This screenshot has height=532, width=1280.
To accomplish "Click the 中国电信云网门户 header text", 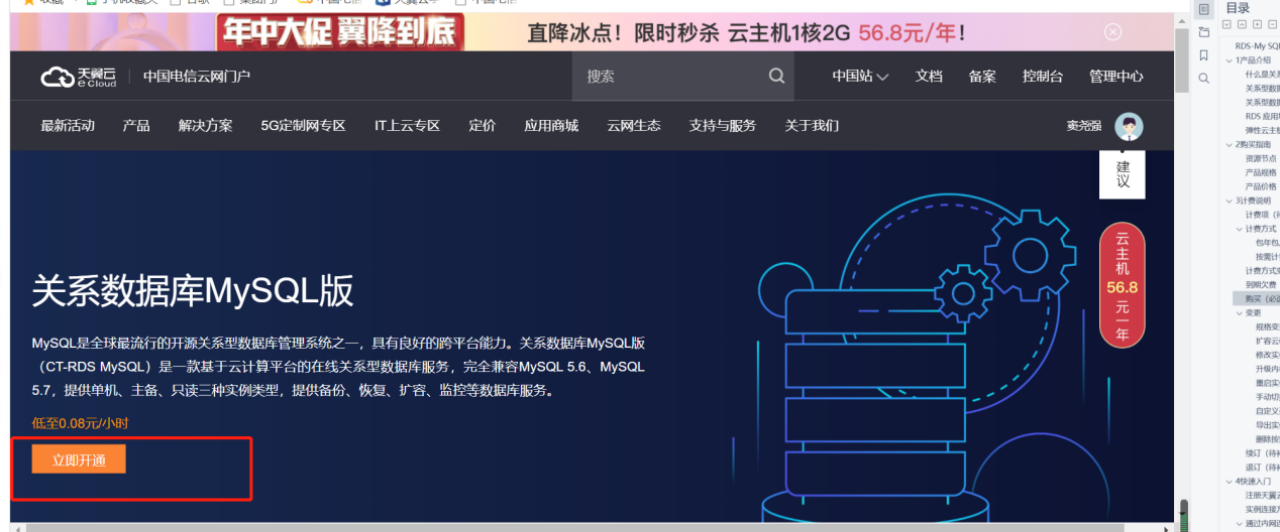I will (196, 77).
